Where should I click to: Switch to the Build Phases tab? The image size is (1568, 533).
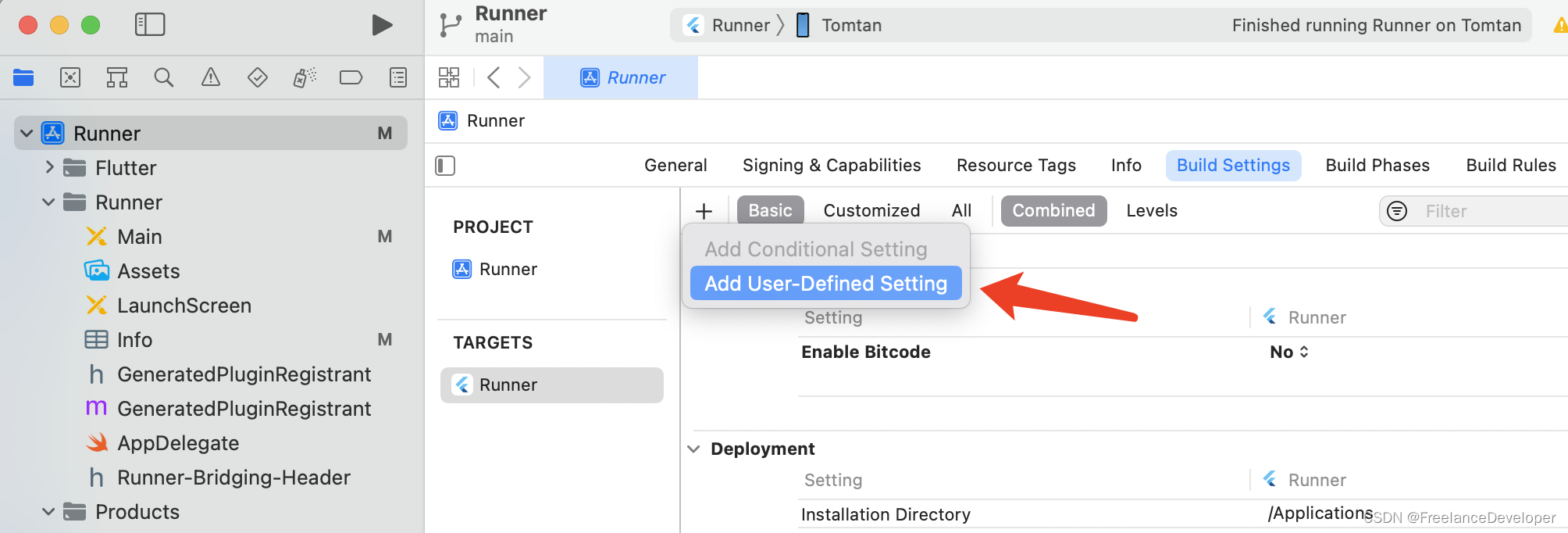click(1377, 166)
